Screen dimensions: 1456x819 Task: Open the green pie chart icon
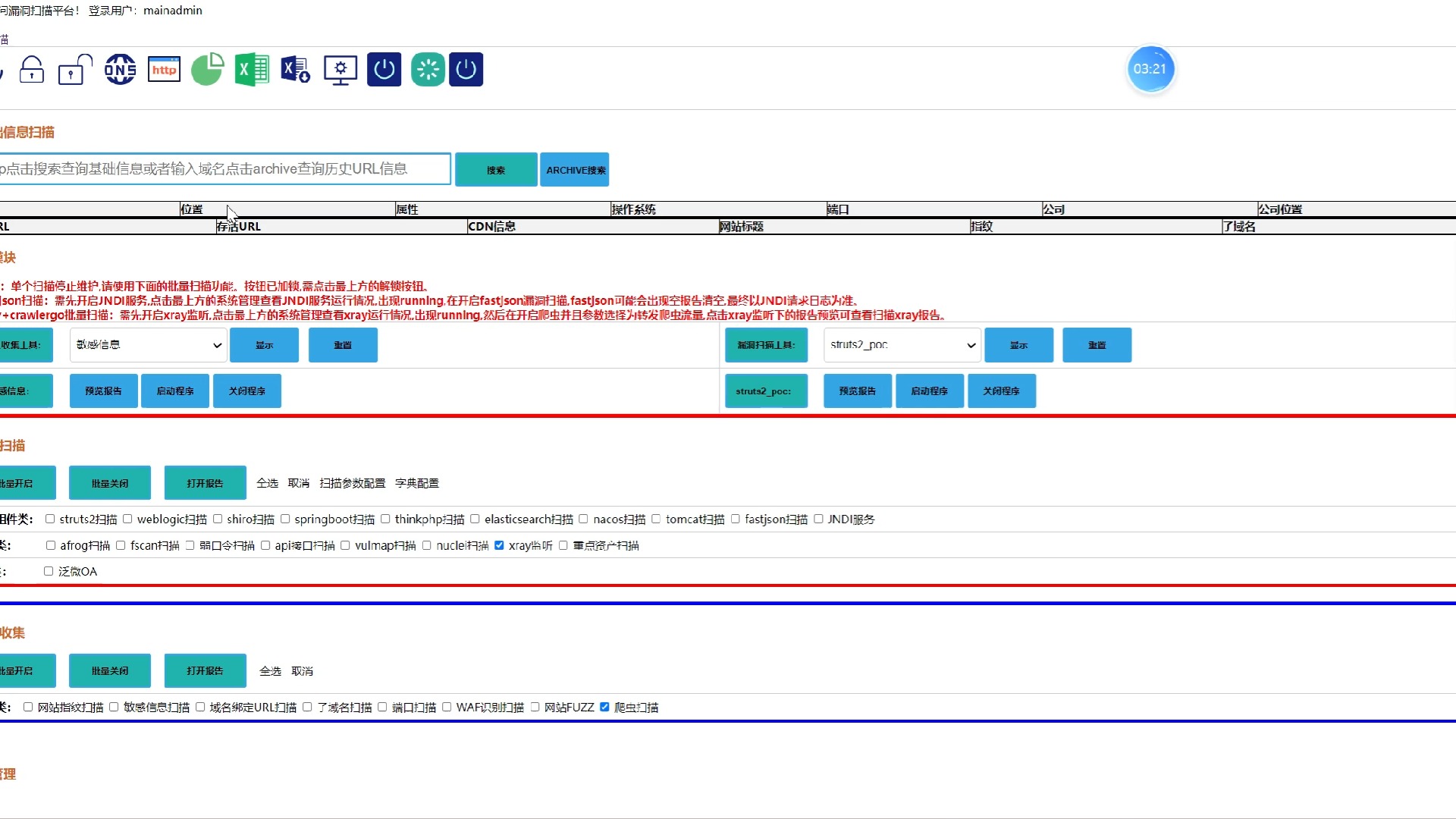click(207, 70)
